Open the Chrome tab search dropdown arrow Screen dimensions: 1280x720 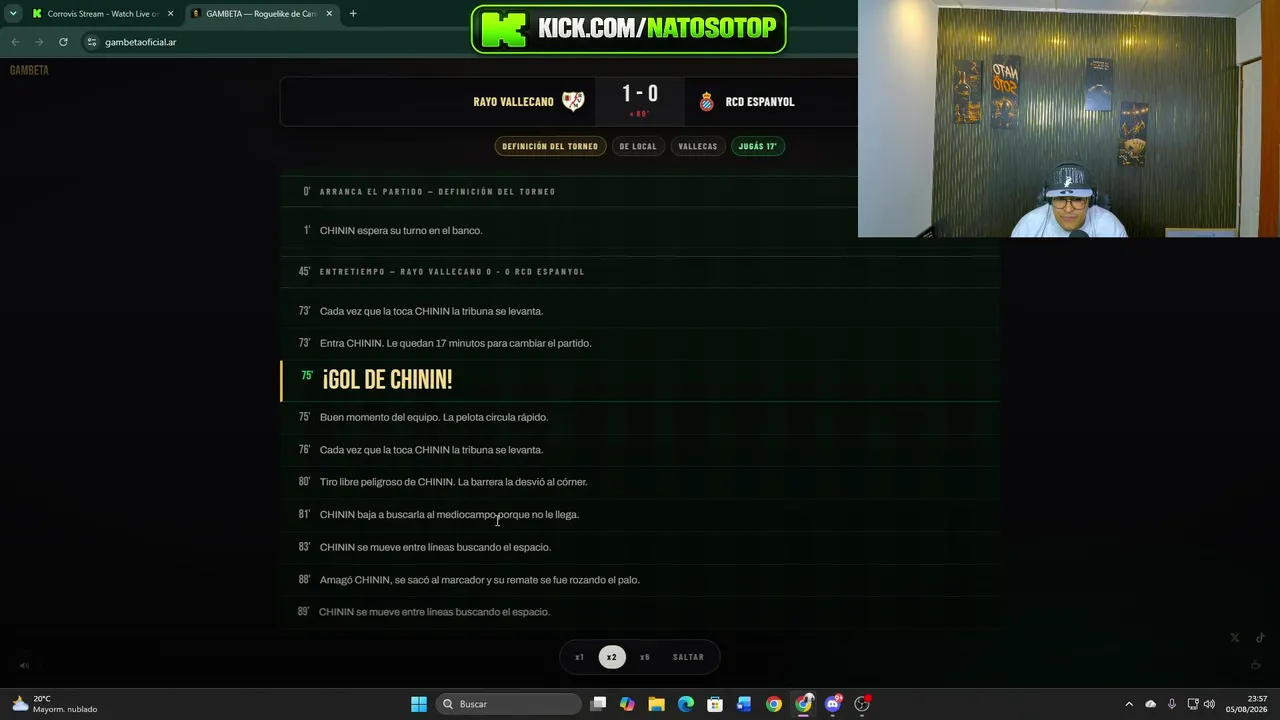[13, 14]
